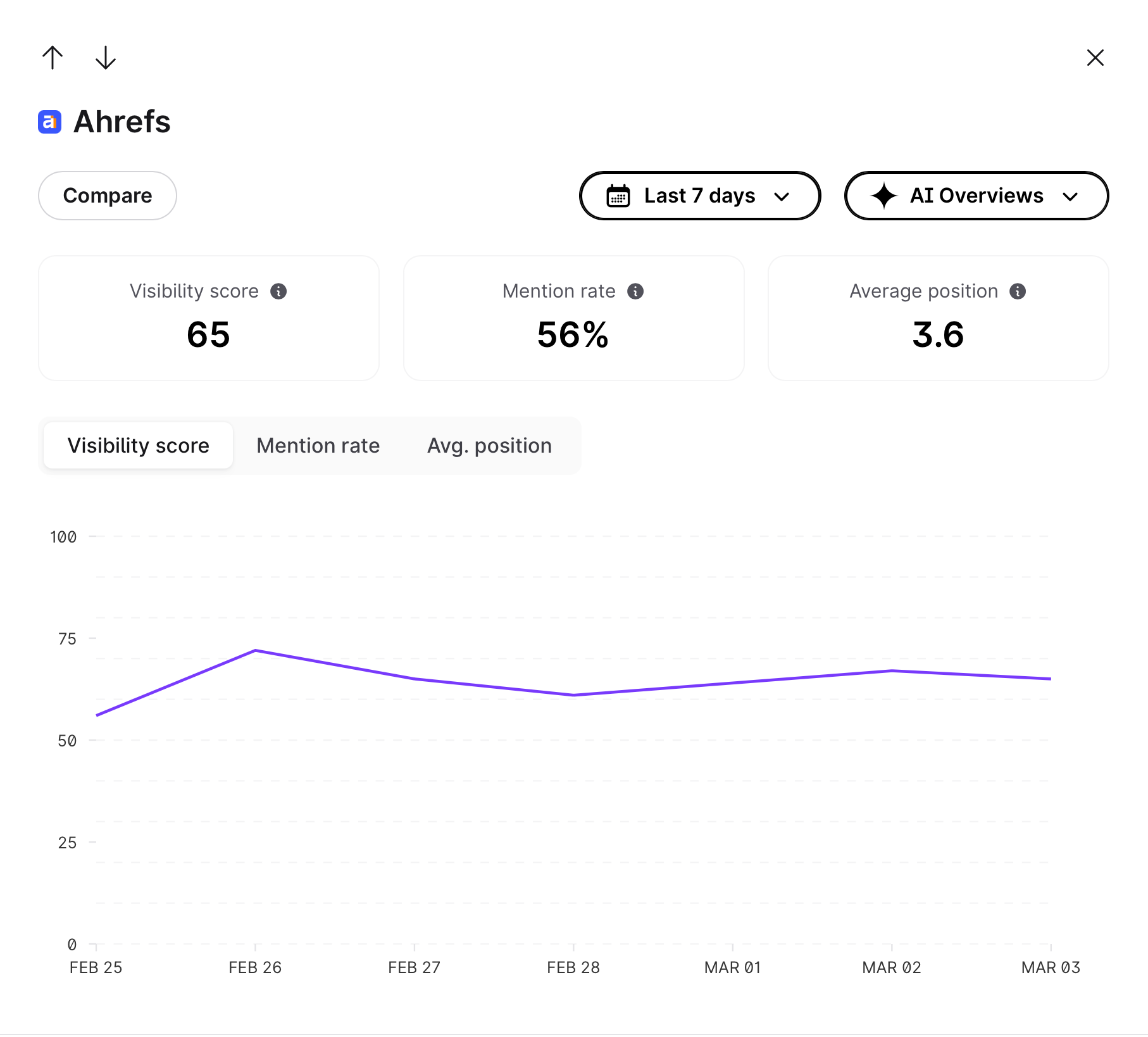Click the chart line peak at FEB 26
The image size is (1148, 1037).
click(x=255, y=650)
